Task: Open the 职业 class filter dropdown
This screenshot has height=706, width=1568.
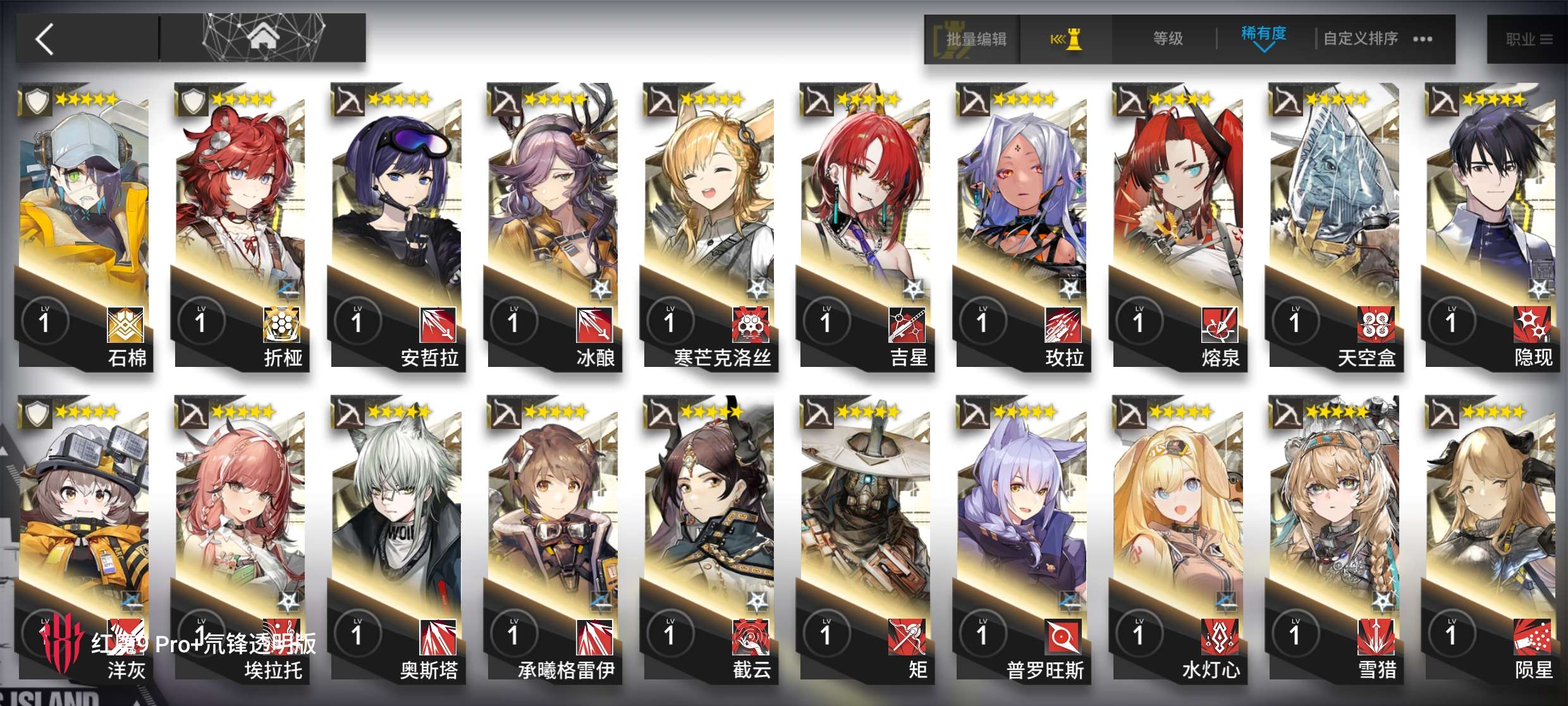Action: click(x=1528, y=39)
